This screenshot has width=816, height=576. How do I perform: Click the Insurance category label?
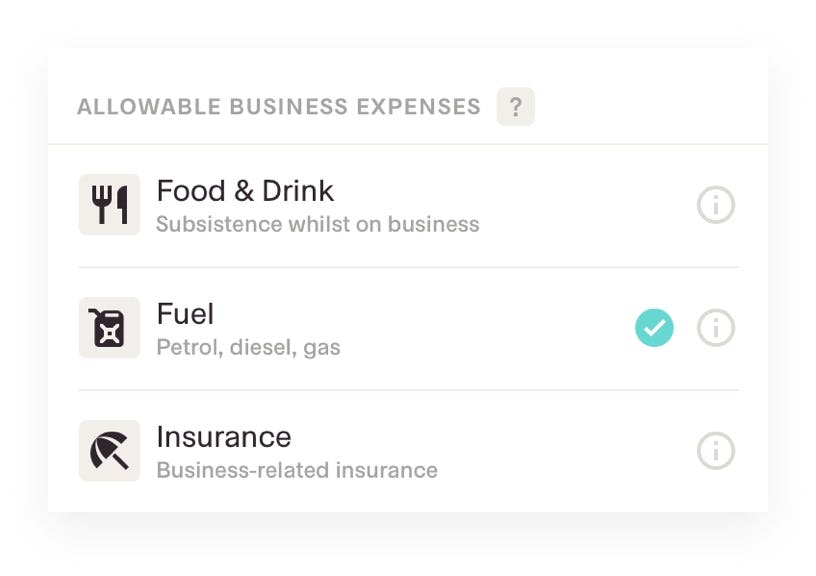[223, 437]
